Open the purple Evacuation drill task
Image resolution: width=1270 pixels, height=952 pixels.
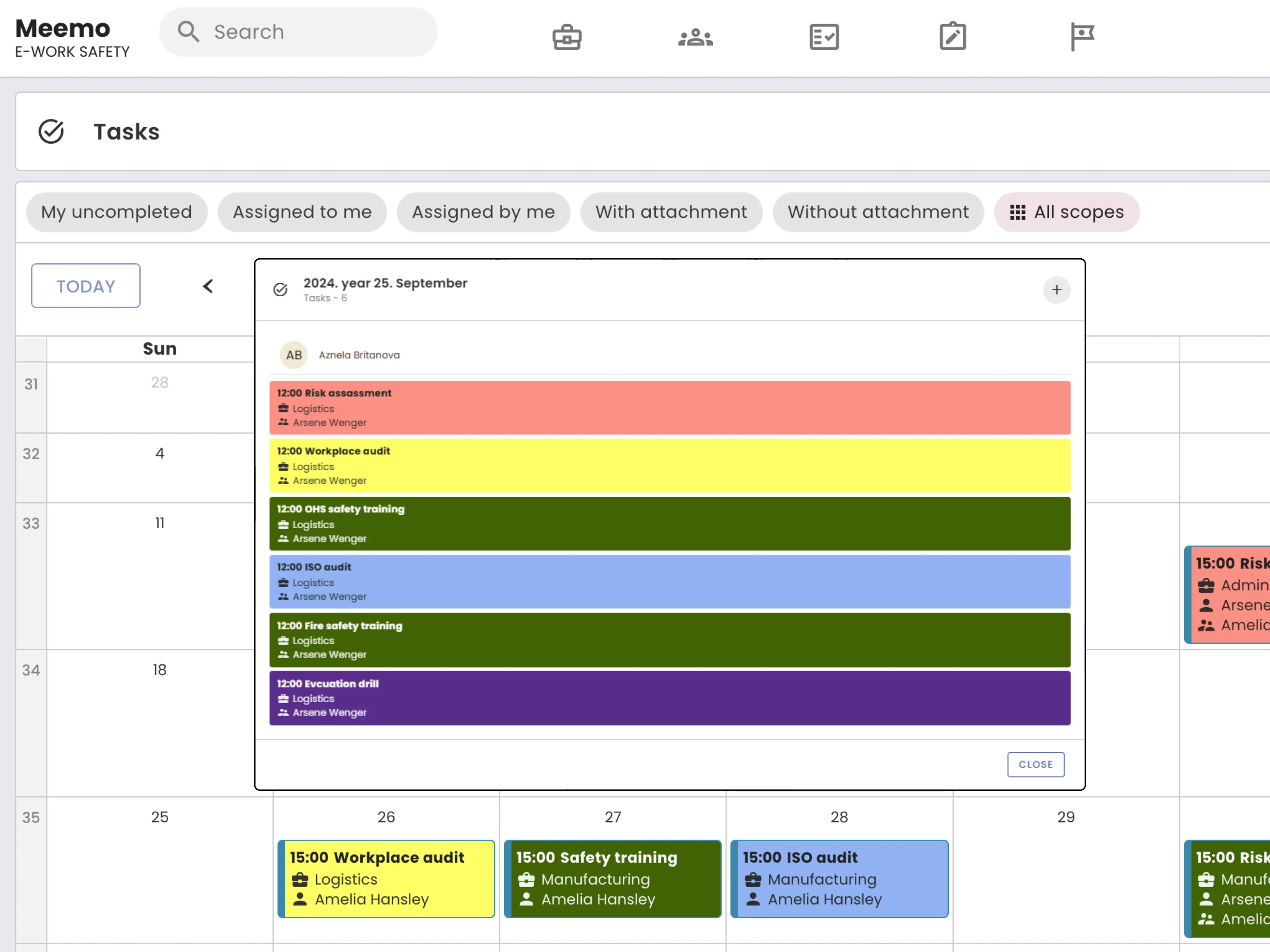point(669,698)
